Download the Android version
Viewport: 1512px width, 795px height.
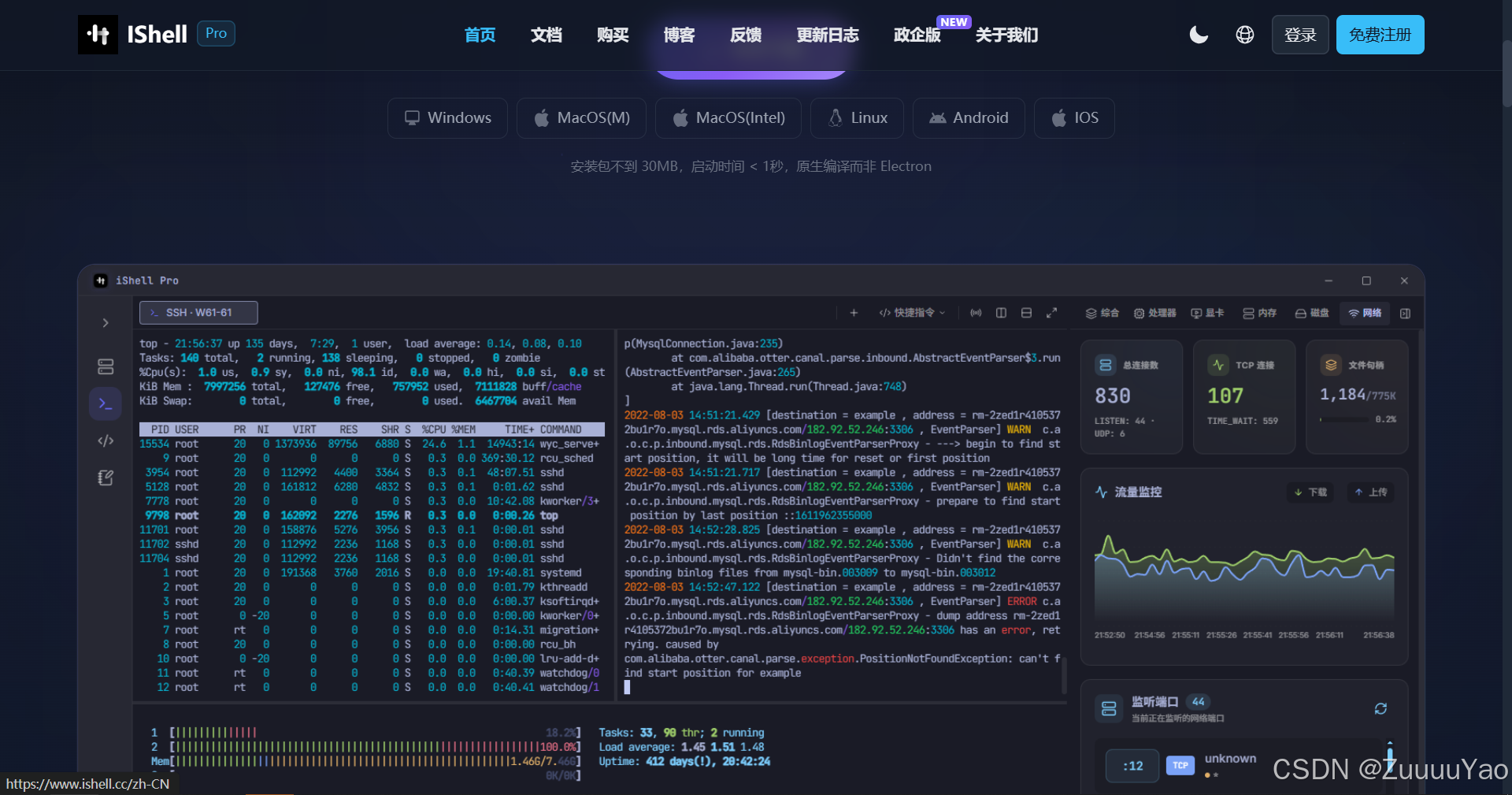[x=969, y=118]
